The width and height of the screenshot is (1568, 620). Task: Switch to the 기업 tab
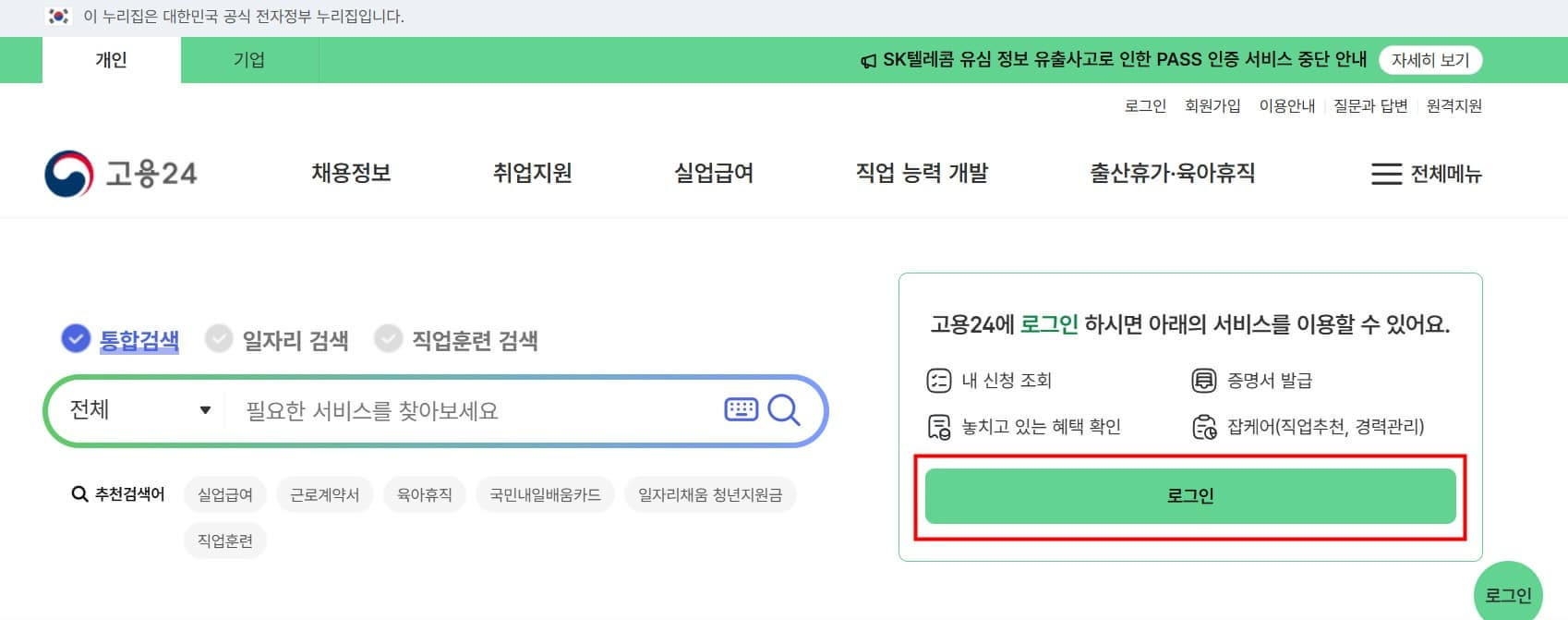click(x=249, y=59)
